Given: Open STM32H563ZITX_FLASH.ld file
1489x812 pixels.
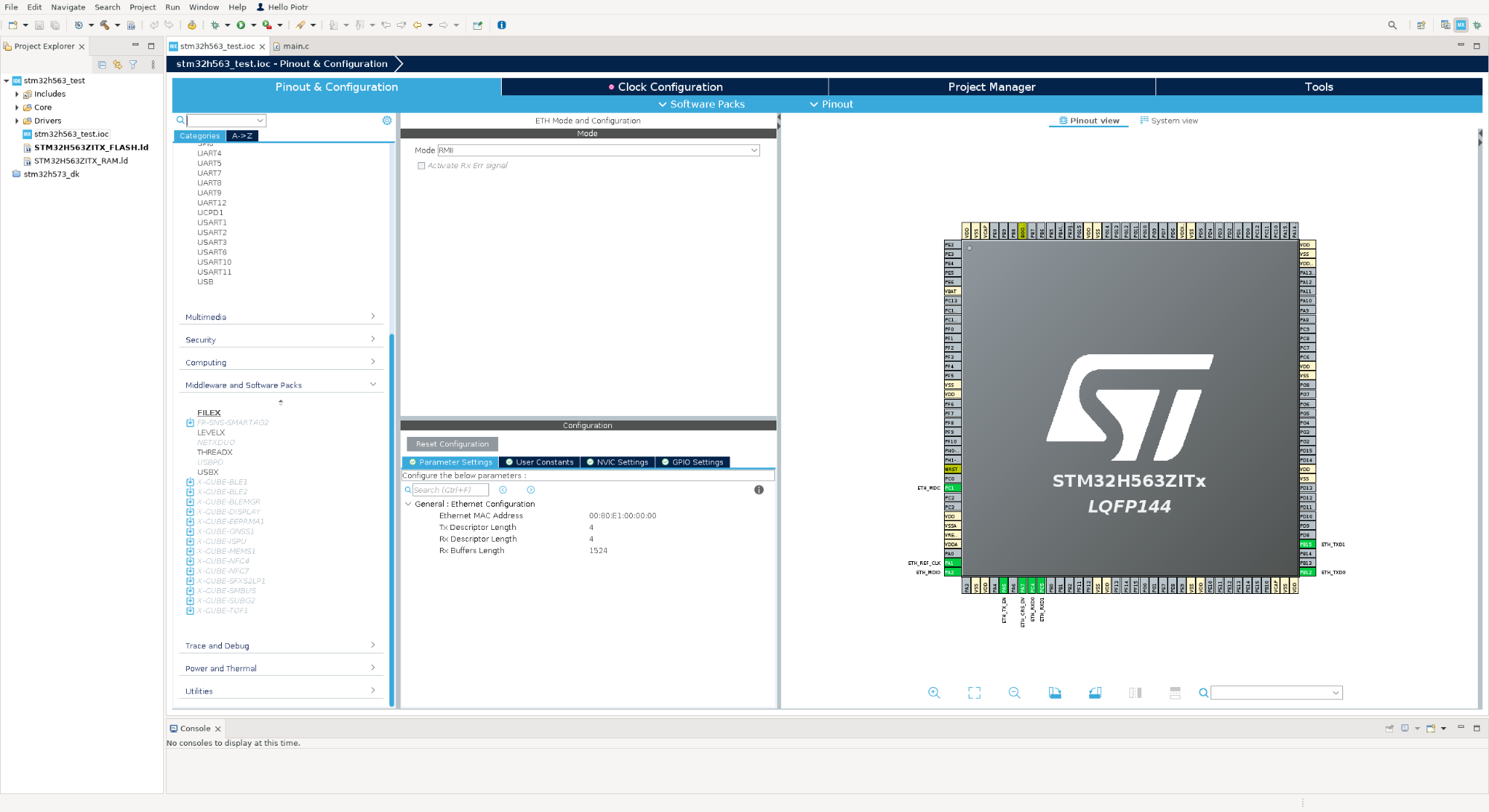Looking at the screenshot, I should (91, 147).
